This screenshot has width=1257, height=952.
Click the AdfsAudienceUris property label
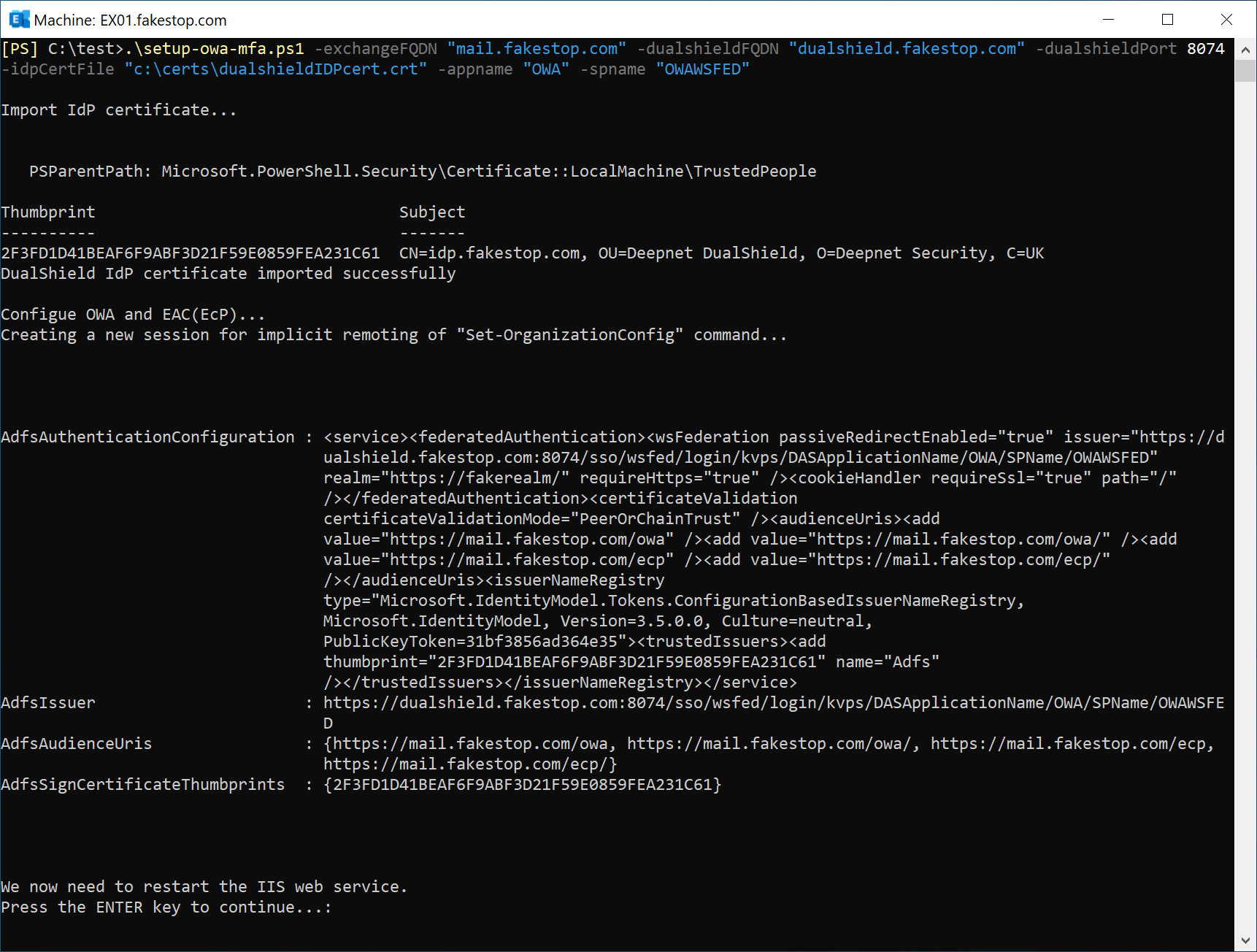pos(77,744)
